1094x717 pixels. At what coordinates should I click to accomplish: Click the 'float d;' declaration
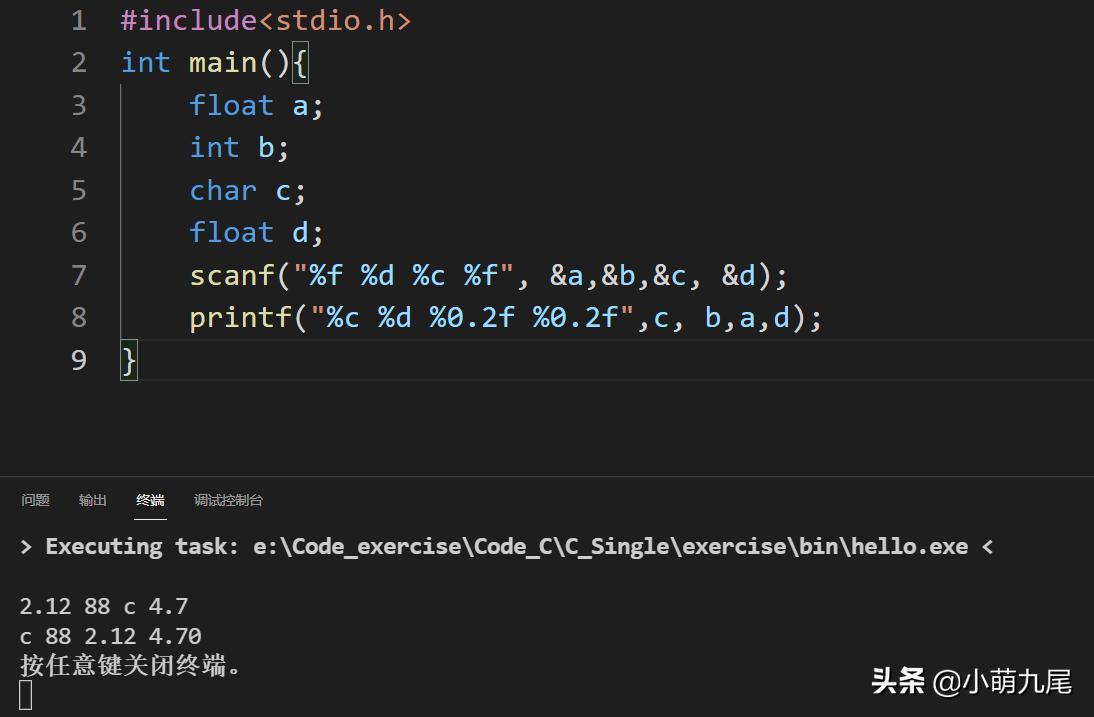tap(256, 232)
